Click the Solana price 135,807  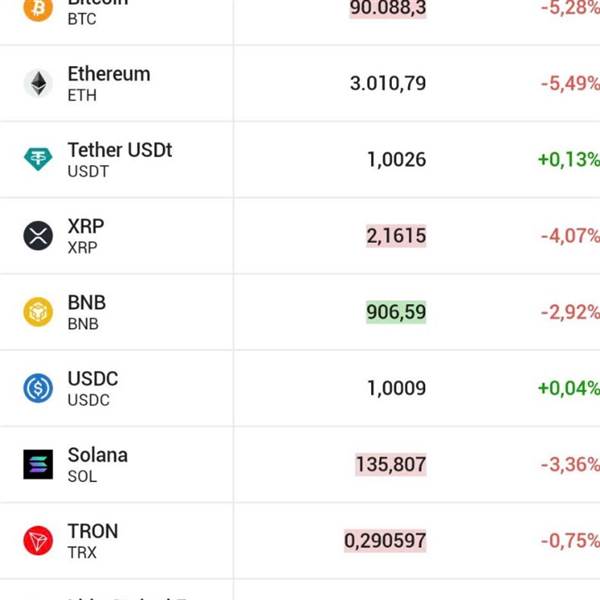pos(390,464)
